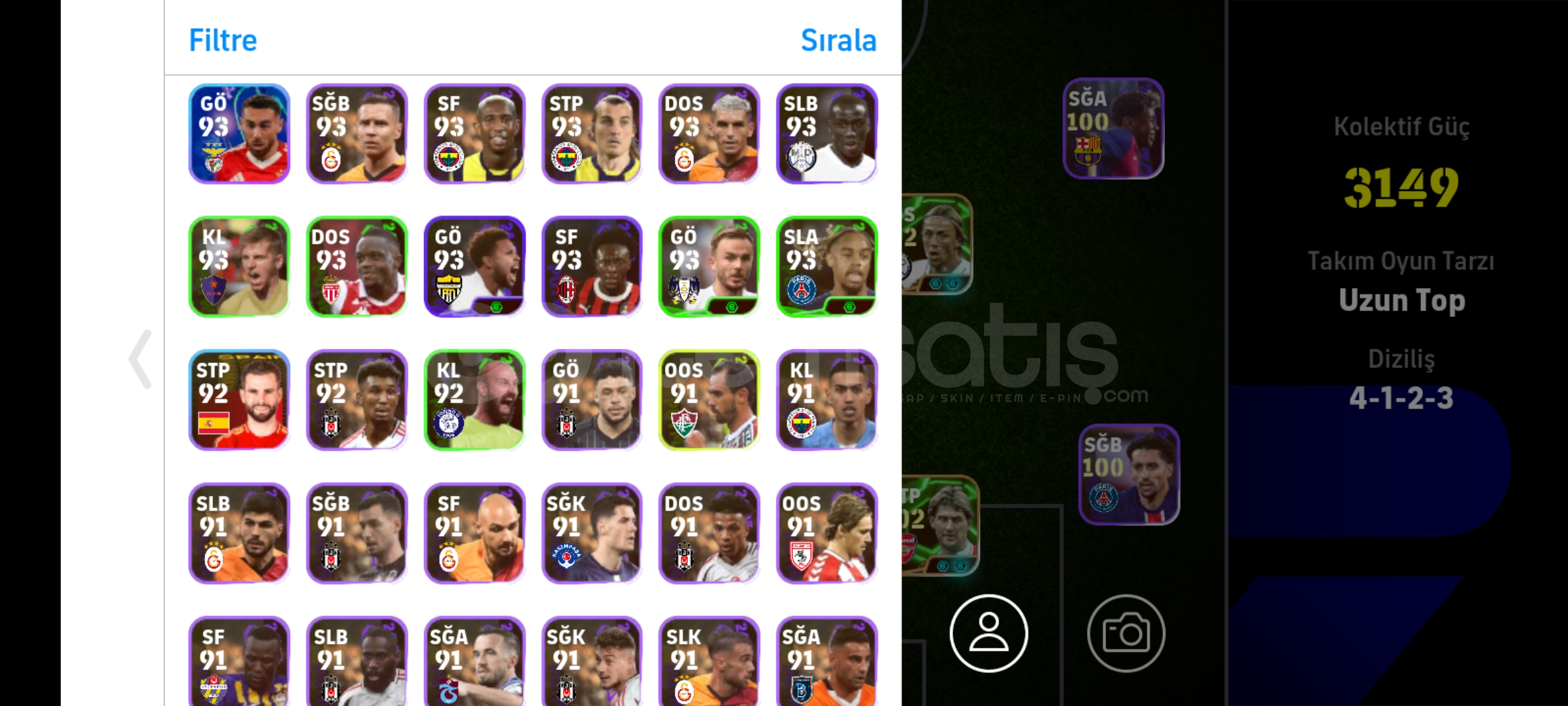Open the Sırala sort menu
This screenshot has height=706, width=1568.
838,41
